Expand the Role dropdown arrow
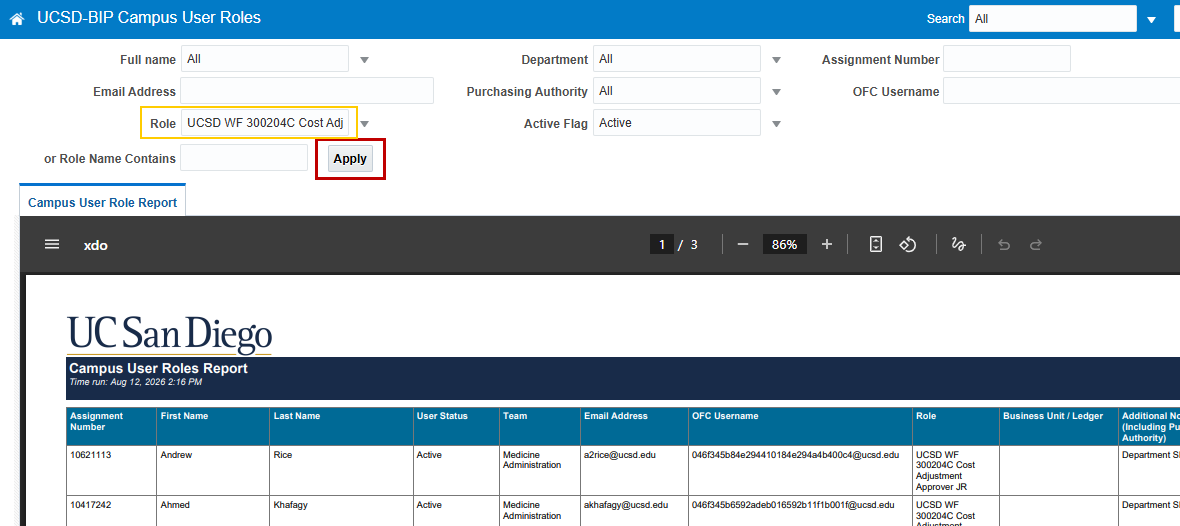This screenshot has height=526, width=1180. pyautogui.click(x=364, y=123)
